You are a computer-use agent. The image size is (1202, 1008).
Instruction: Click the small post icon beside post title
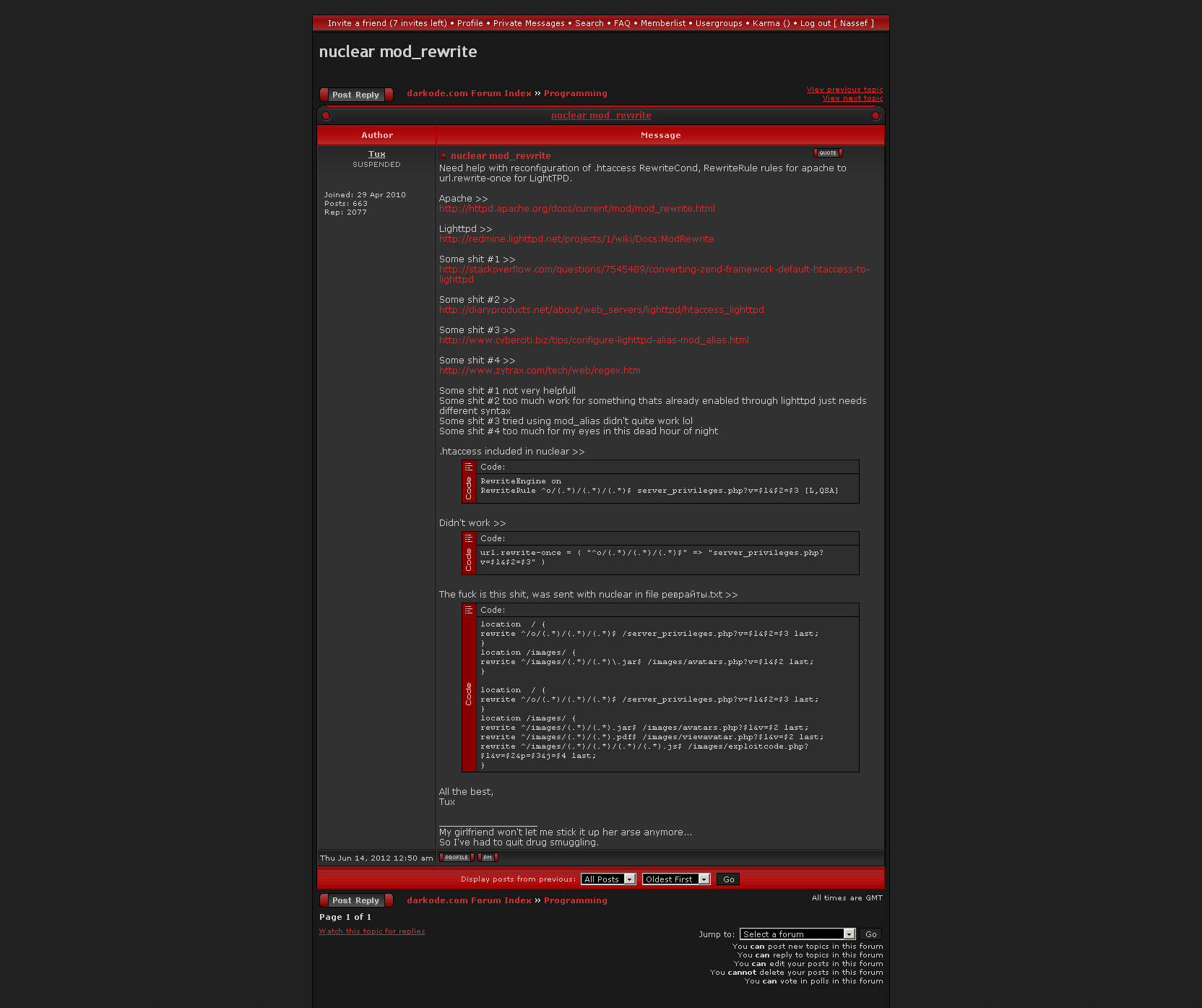pyautogui.click(x=444, y=156)
